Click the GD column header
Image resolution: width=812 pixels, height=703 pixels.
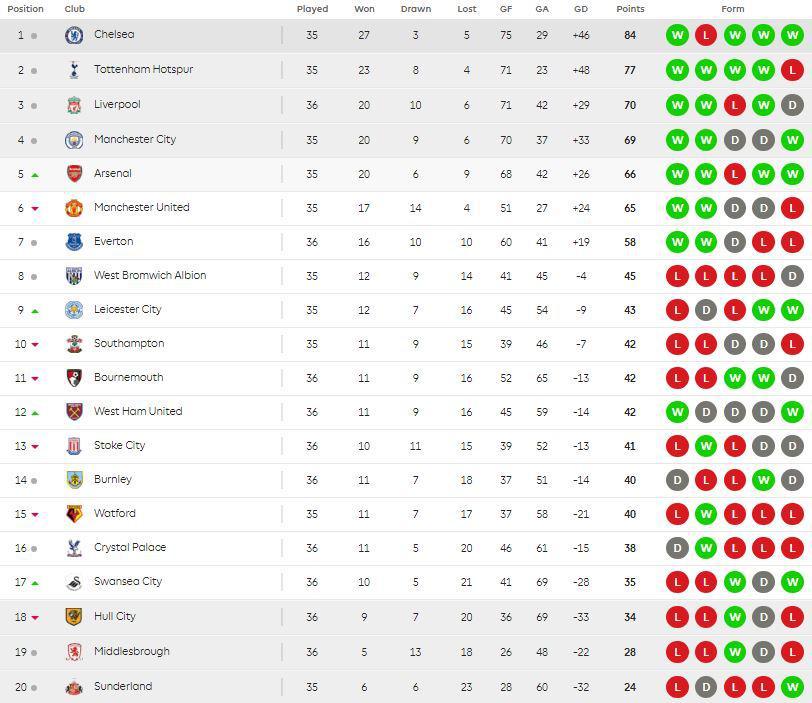(x=581, y=9)
